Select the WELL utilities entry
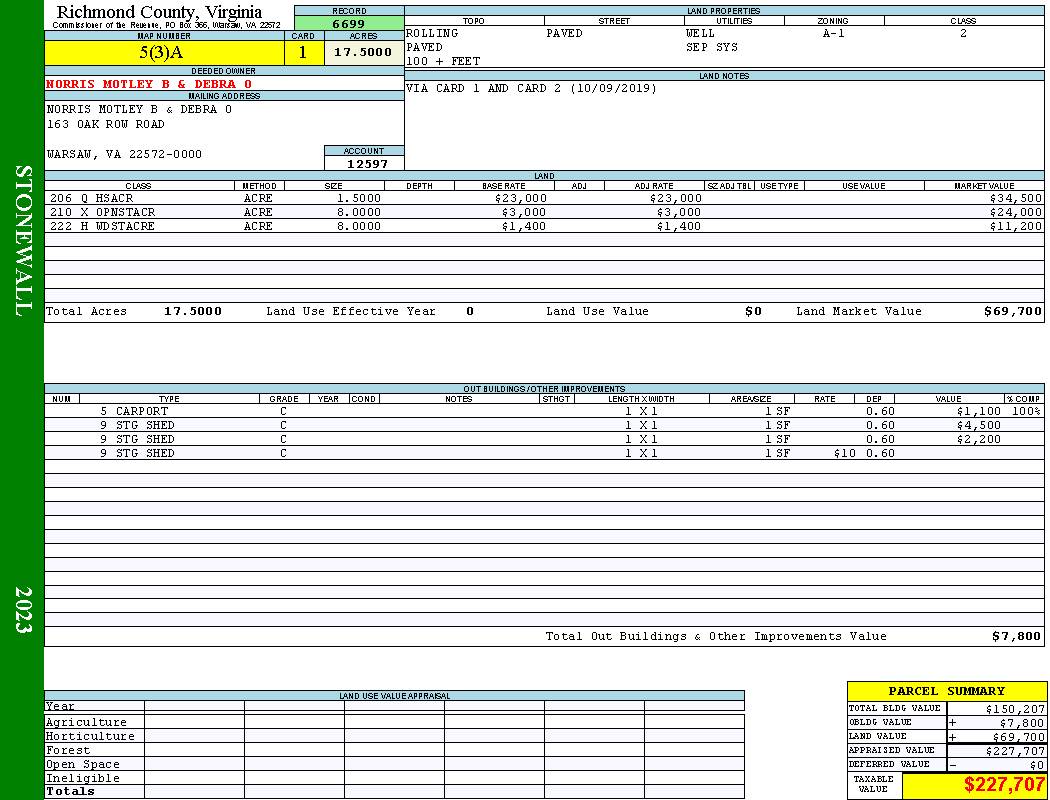 tap(700, 33)
